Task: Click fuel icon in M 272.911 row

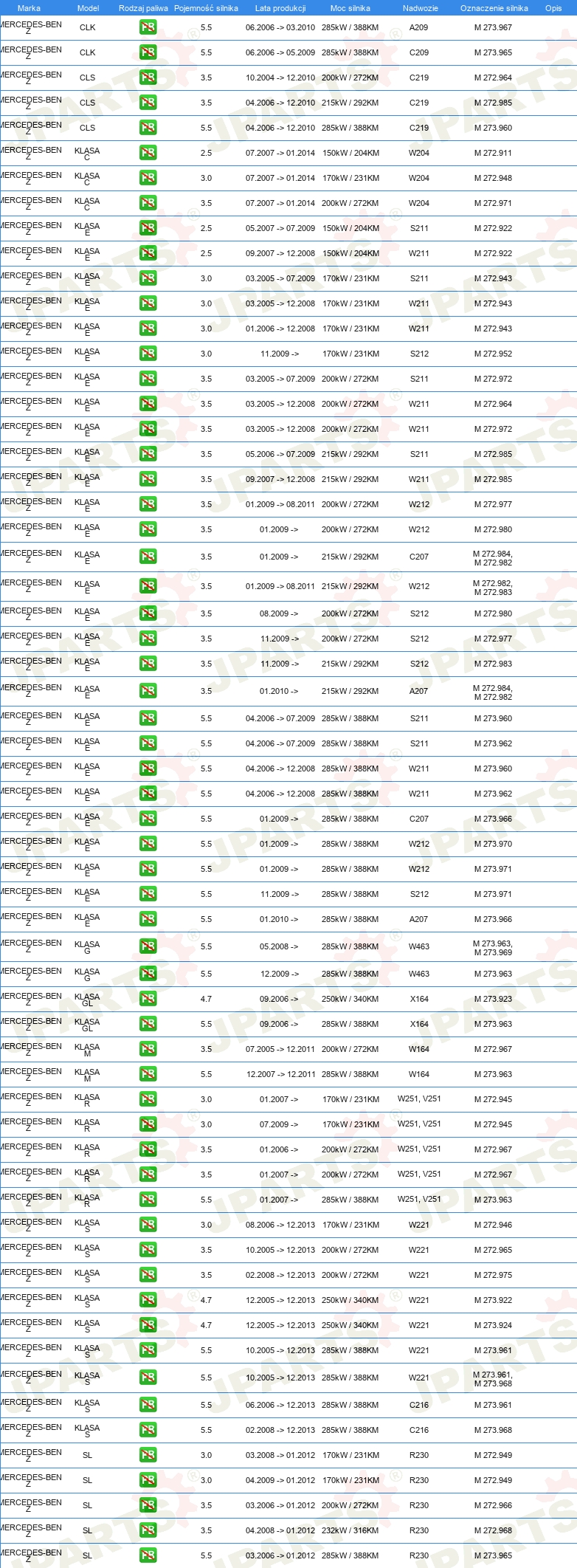Action: [x=148, y=153]
